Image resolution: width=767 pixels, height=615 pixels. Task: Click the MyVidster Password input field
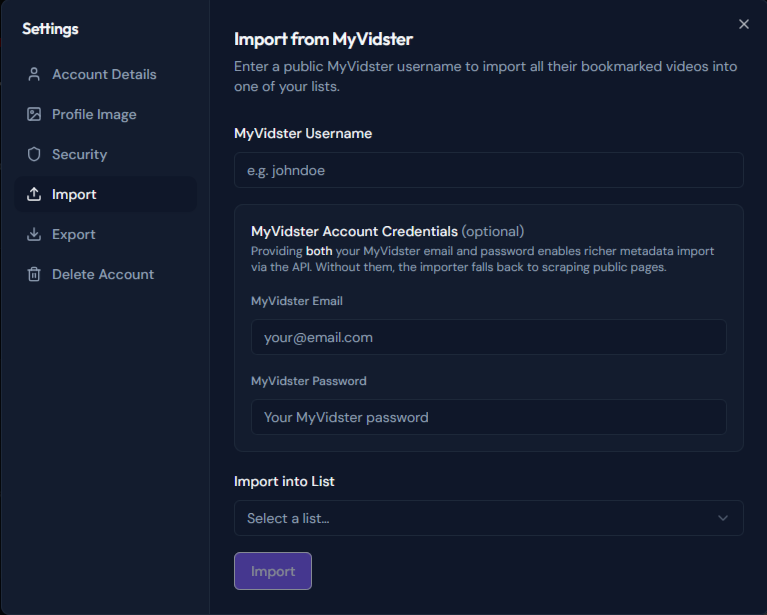coord(489,417)
